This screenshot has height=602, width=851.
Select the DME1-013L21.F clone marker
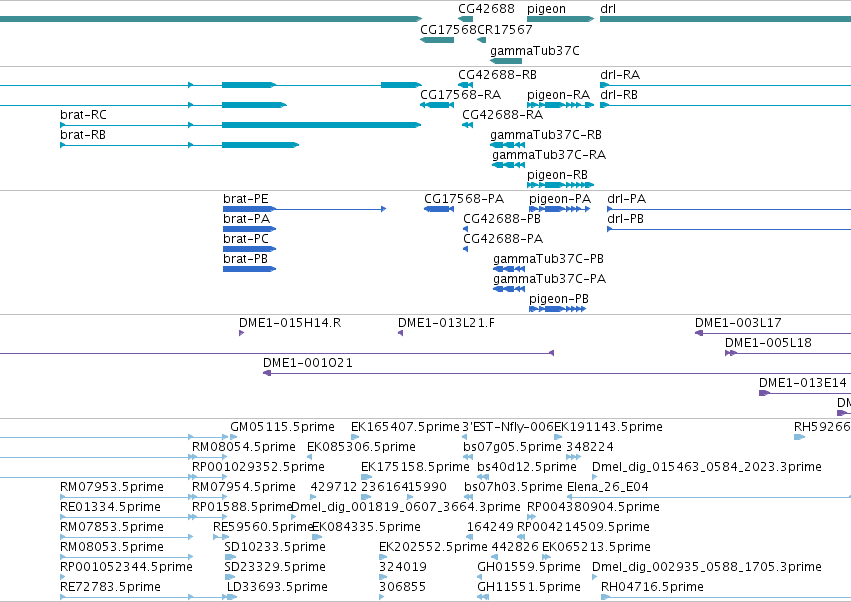(401, 333)
